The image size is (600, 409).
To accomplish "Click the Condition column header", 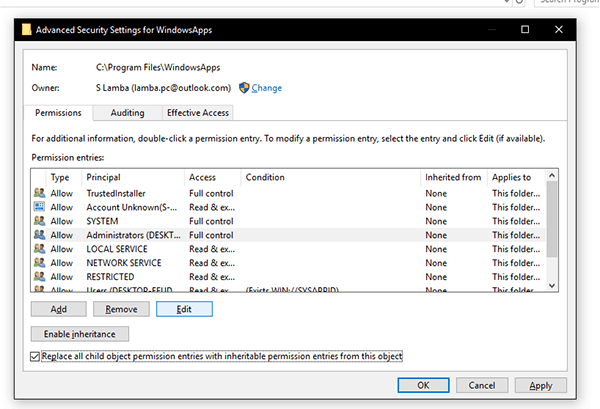I will click(331, 177).
